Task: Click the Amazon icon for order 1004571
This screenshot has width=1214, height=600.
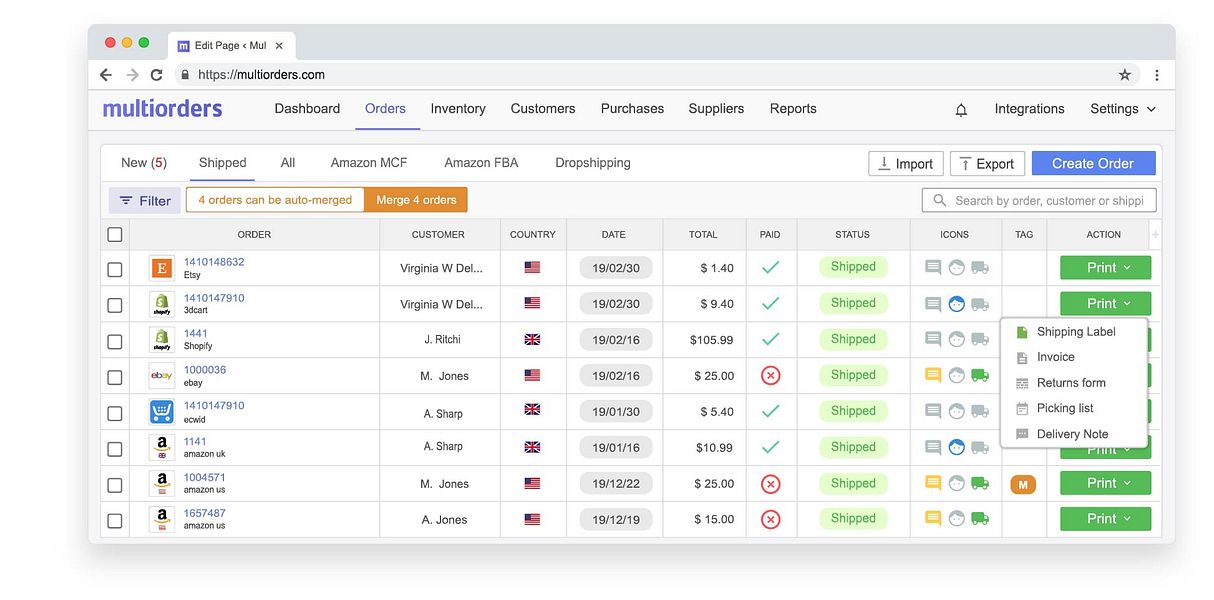Action: pos(161,483)
